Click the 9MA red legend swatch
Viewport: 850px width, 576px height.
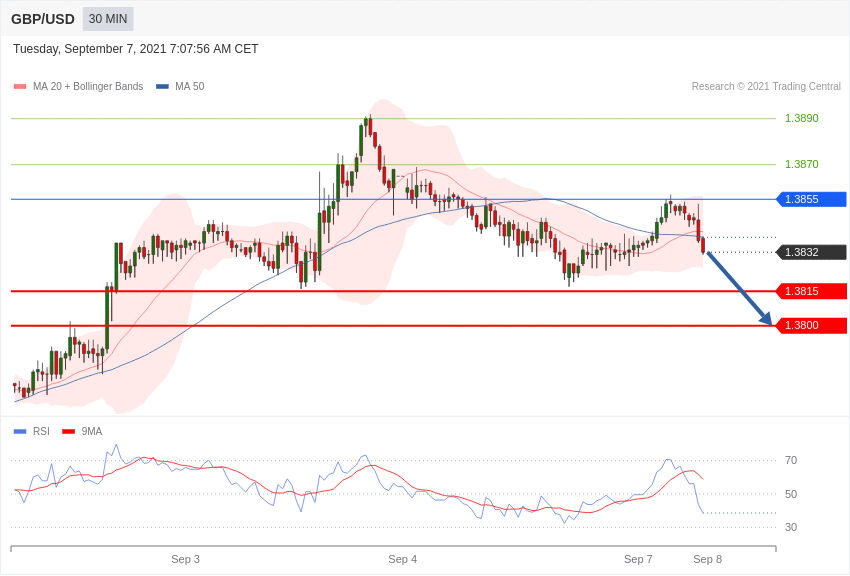pos(68,431)
